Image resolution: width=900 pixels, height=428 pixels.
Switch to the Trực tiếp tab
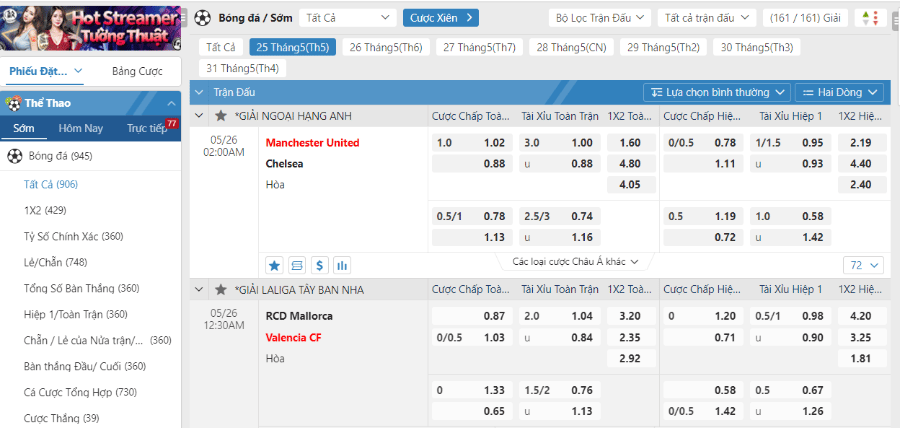(x=146, y=128)
